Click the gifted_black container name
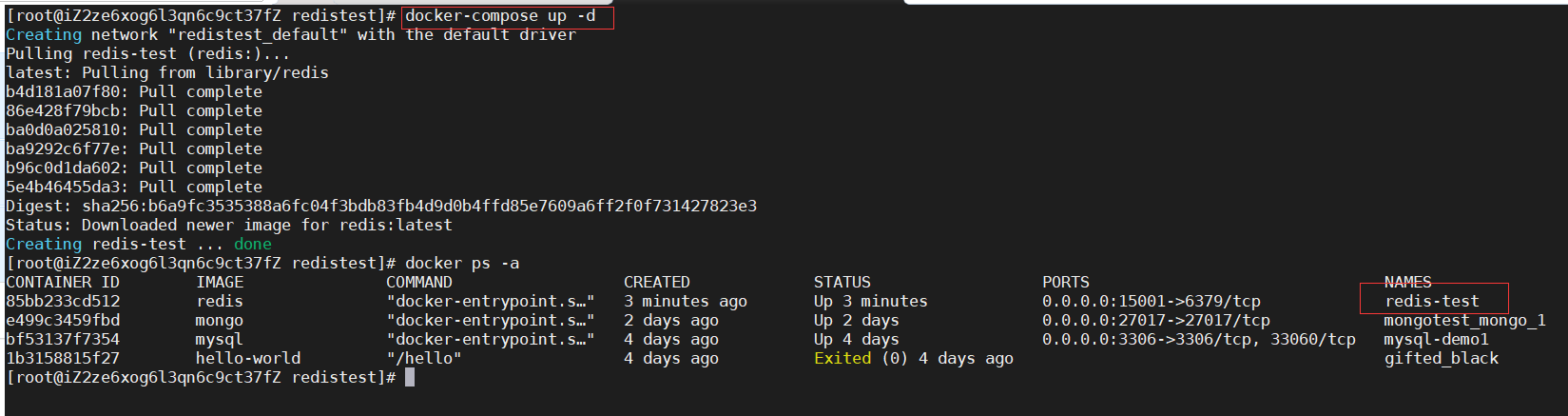The height and width of the screenshot is (416, 1568). coord(1441,358)
